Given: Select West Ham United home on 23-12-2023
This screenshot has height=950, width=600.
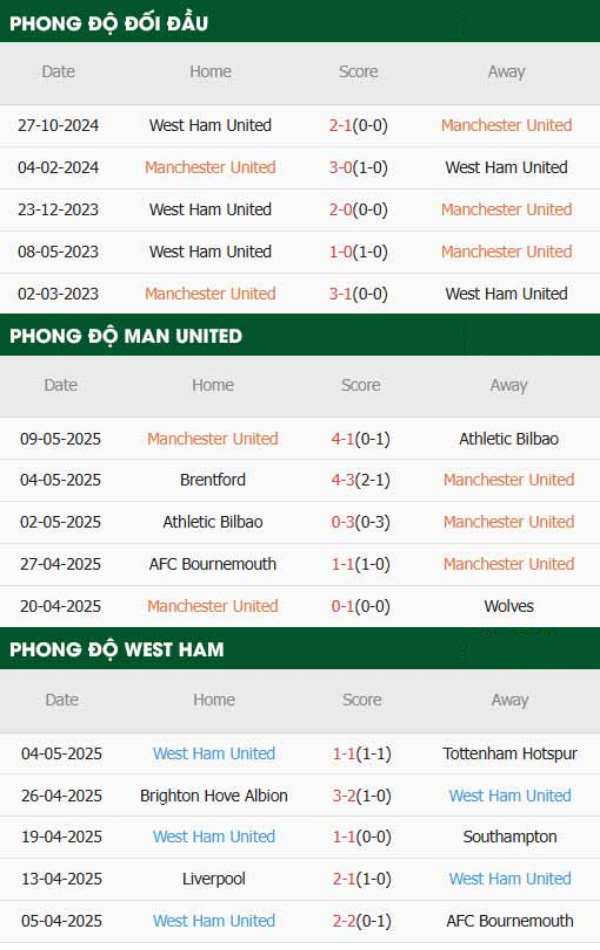Looking at the screenshot, I should pos(210,210).
